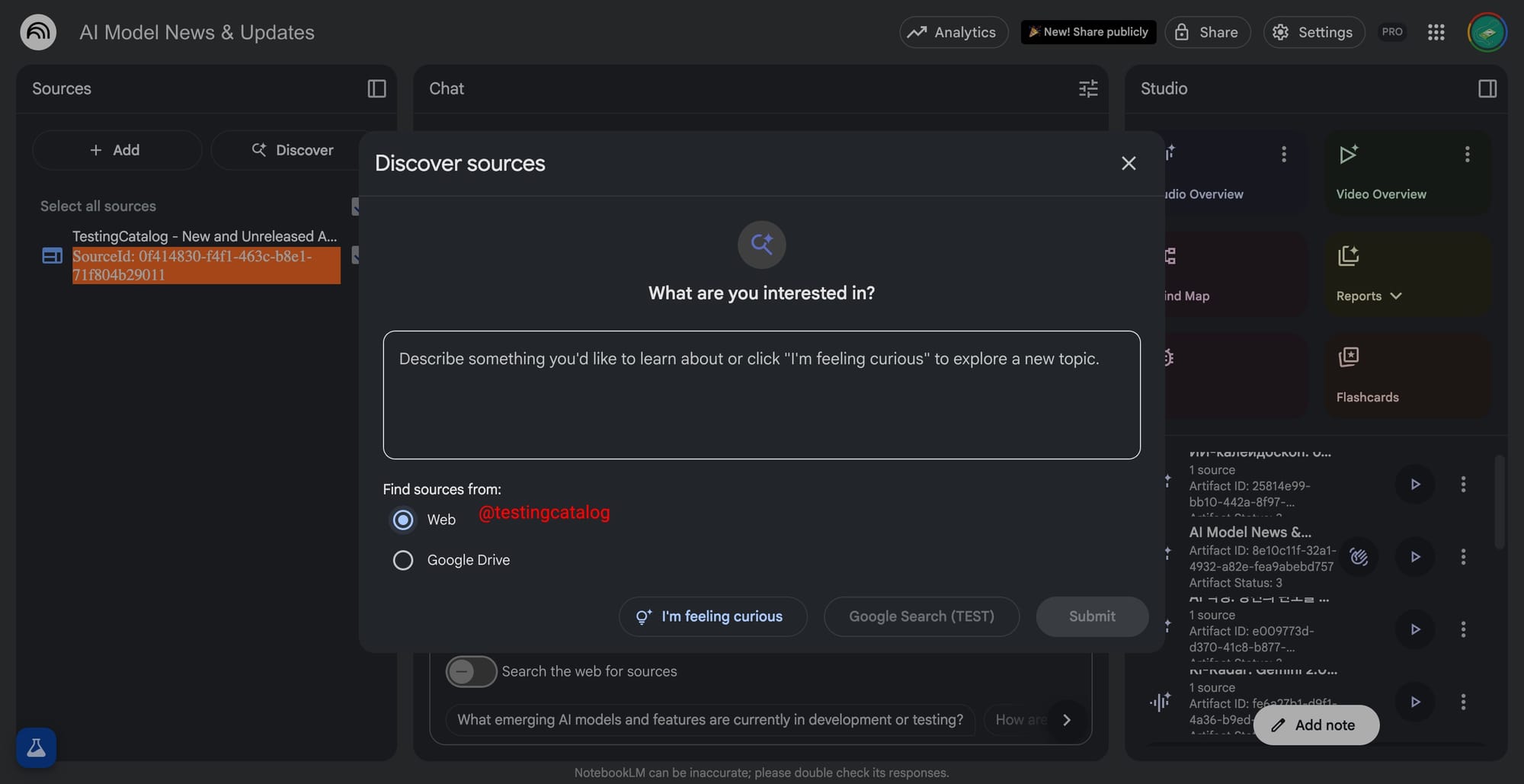Viewport: 1524px width, 784px height.
Task: Open the Flashcards tile
Action: click(1407, 375)
